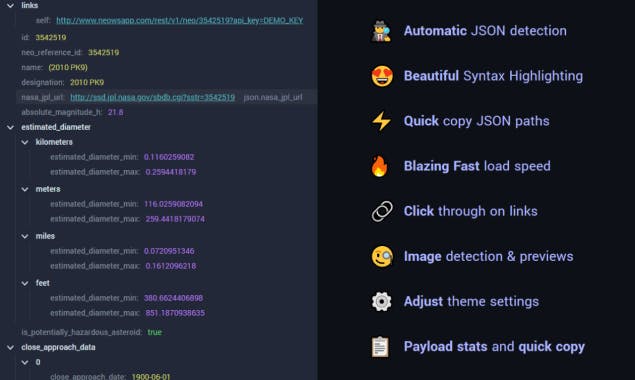Screen dimensions: 635x380
Task: Click the feet min value 380.6624406898
Action: pyautogui.click(x=173, y=298)
